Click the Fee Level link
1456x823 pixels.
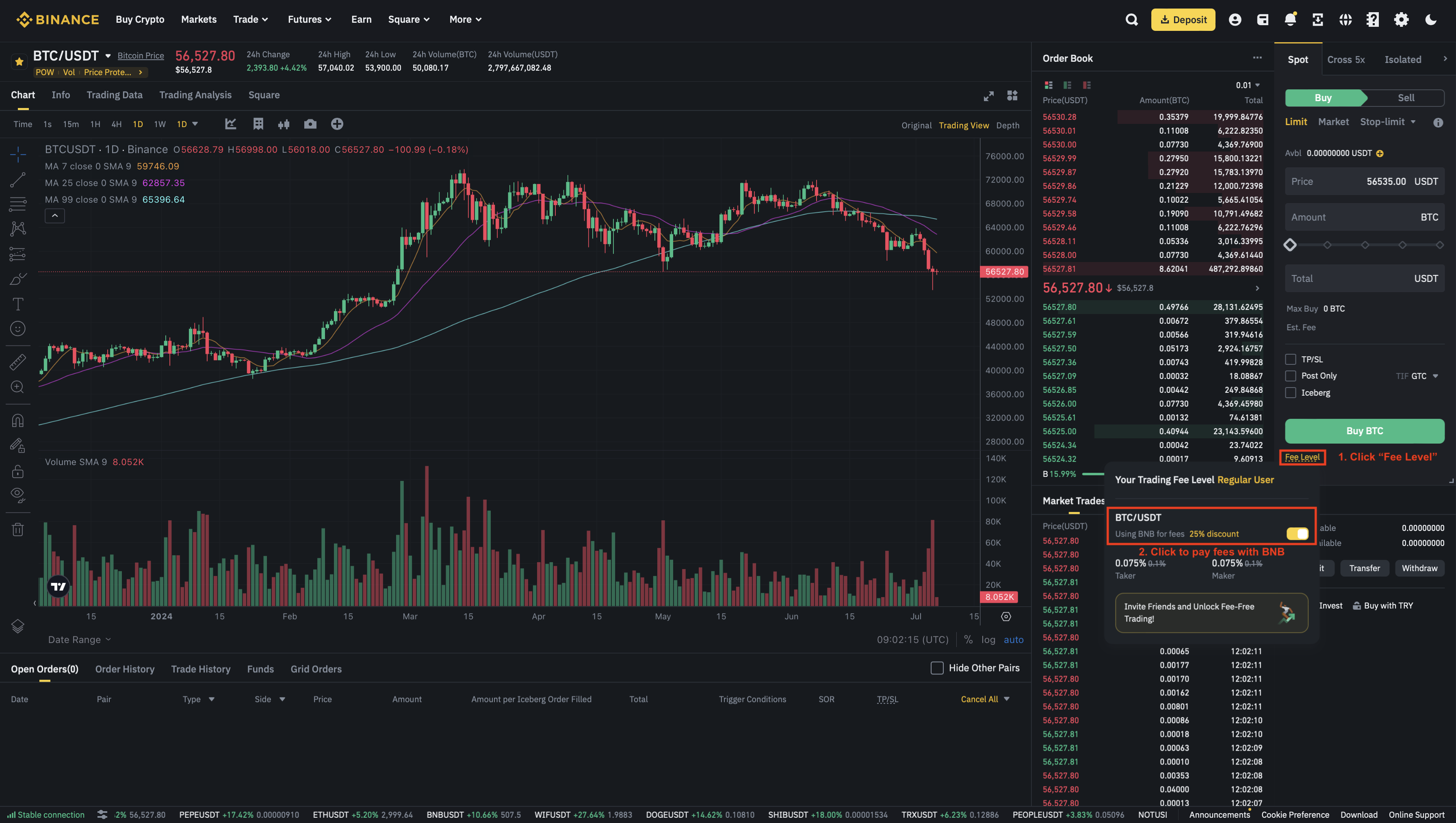(x=1302, y=457)
